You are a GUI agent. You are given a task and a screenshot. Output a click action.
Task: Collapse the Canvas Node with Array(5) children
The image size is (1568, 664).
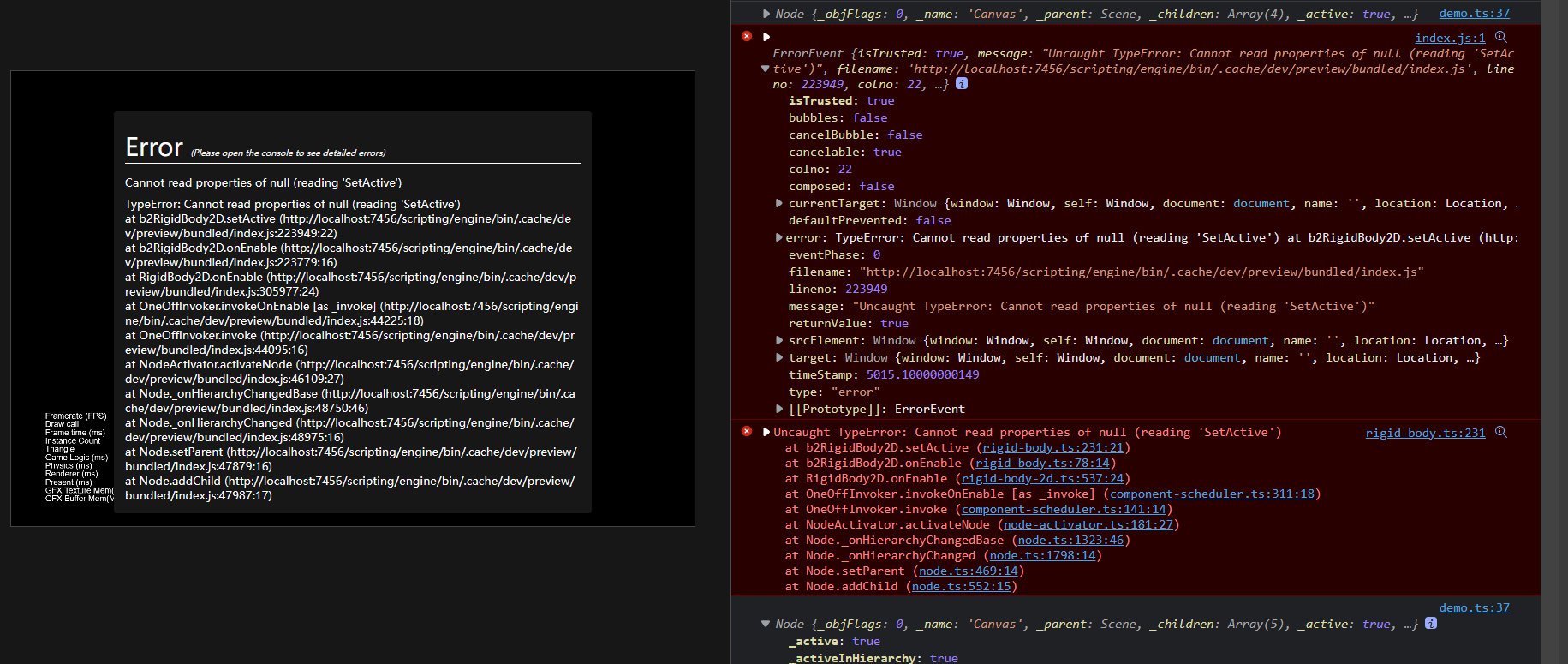(766, 624)
